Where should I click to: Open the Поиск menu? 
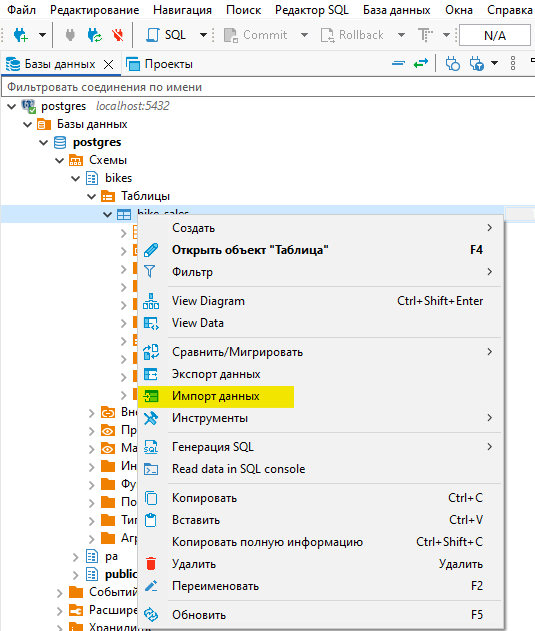[x=244, y=10]
